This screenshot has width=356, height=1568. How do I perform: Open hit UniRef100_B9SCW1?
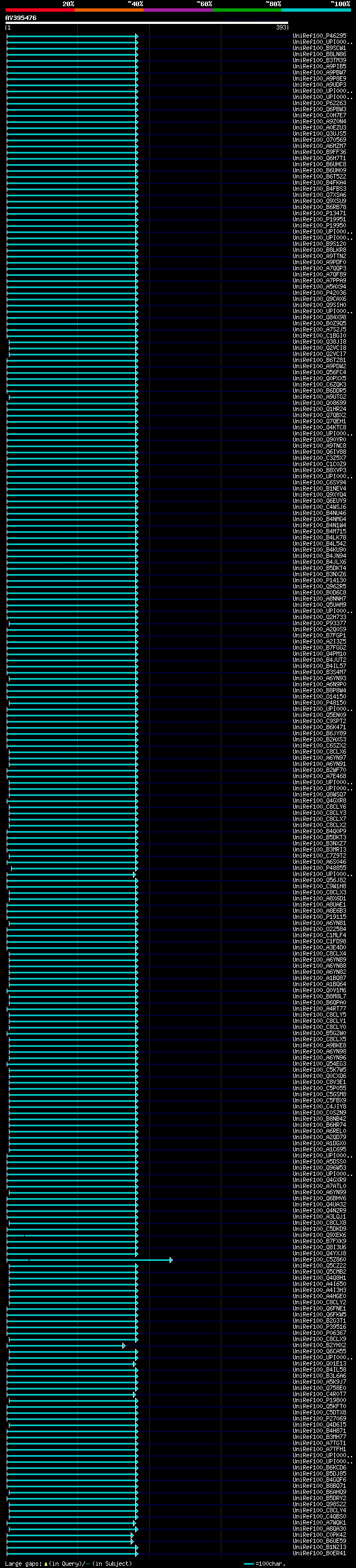[319, 48]
